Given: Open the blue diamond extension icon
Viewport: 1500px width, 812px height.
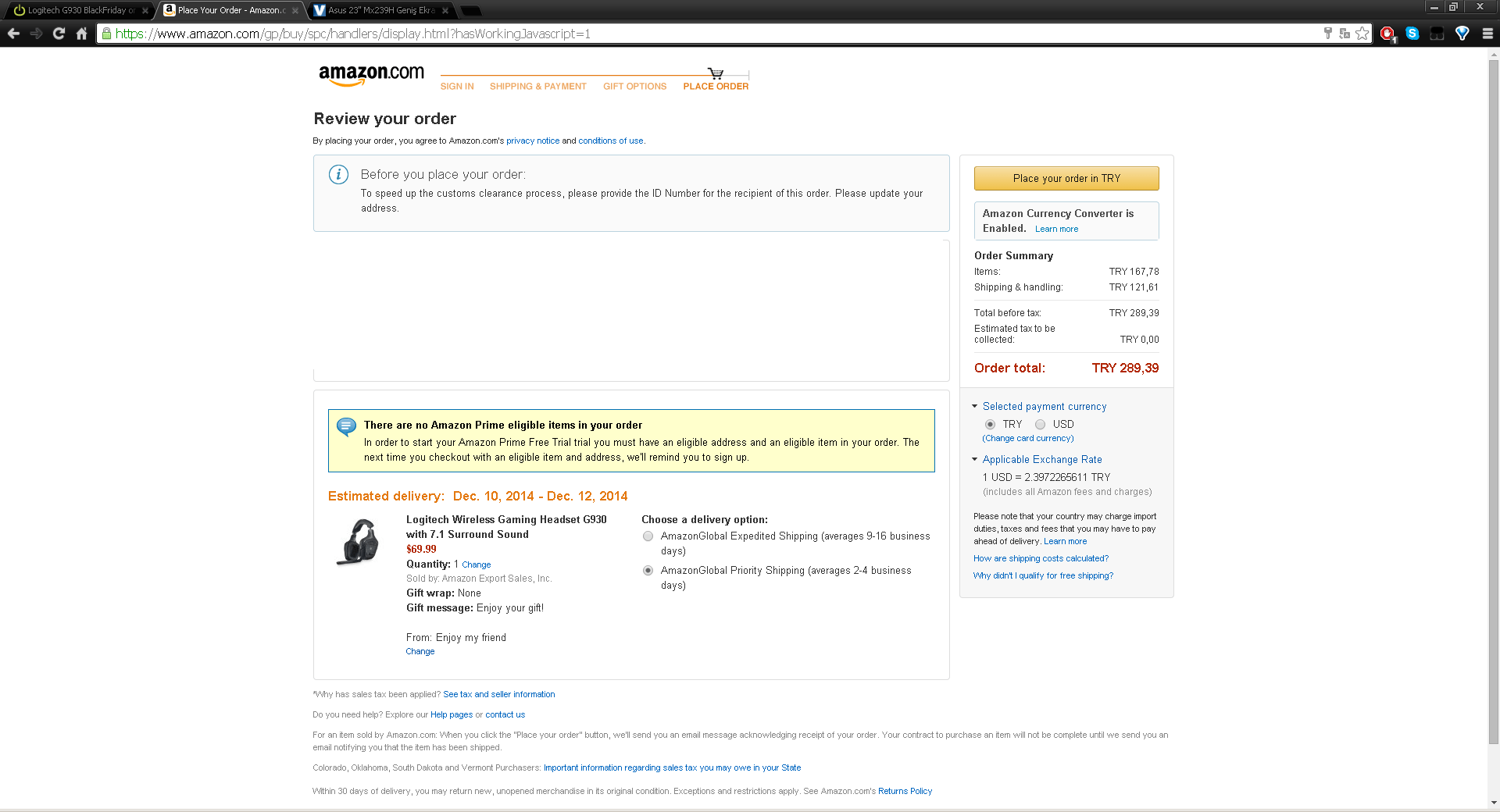Looking at the screenshot, I should pos(1462,33).
